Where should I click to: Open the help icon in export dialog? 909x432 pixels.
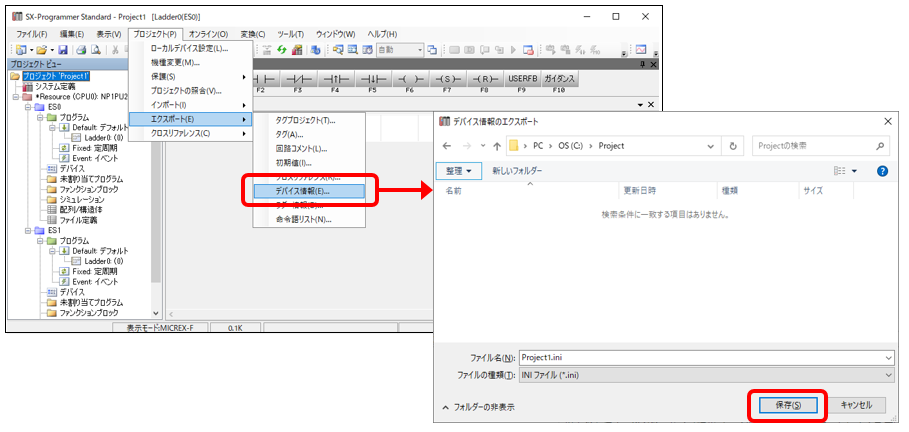point(882,171)
